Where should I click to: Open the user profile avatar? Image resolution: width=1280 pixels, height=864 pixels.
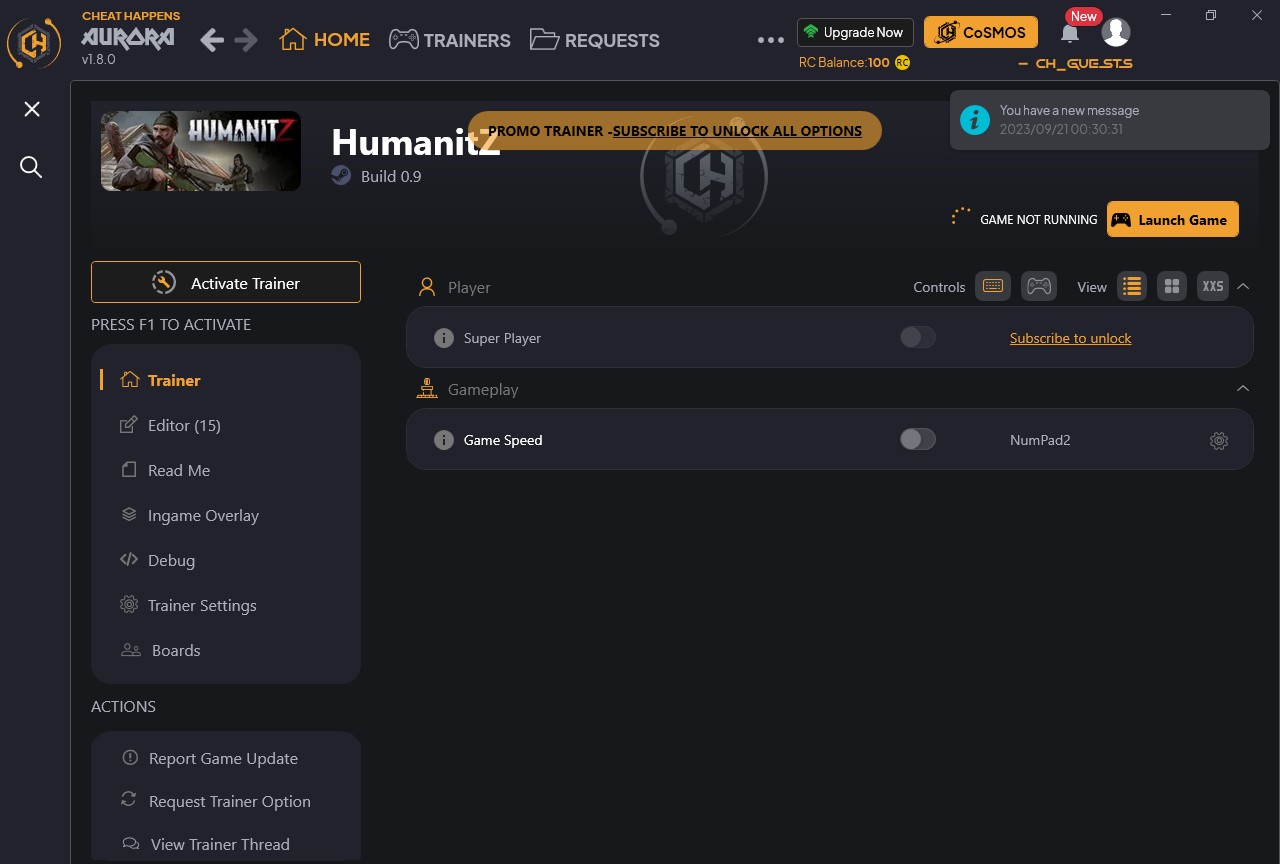tap(1116, 32)
